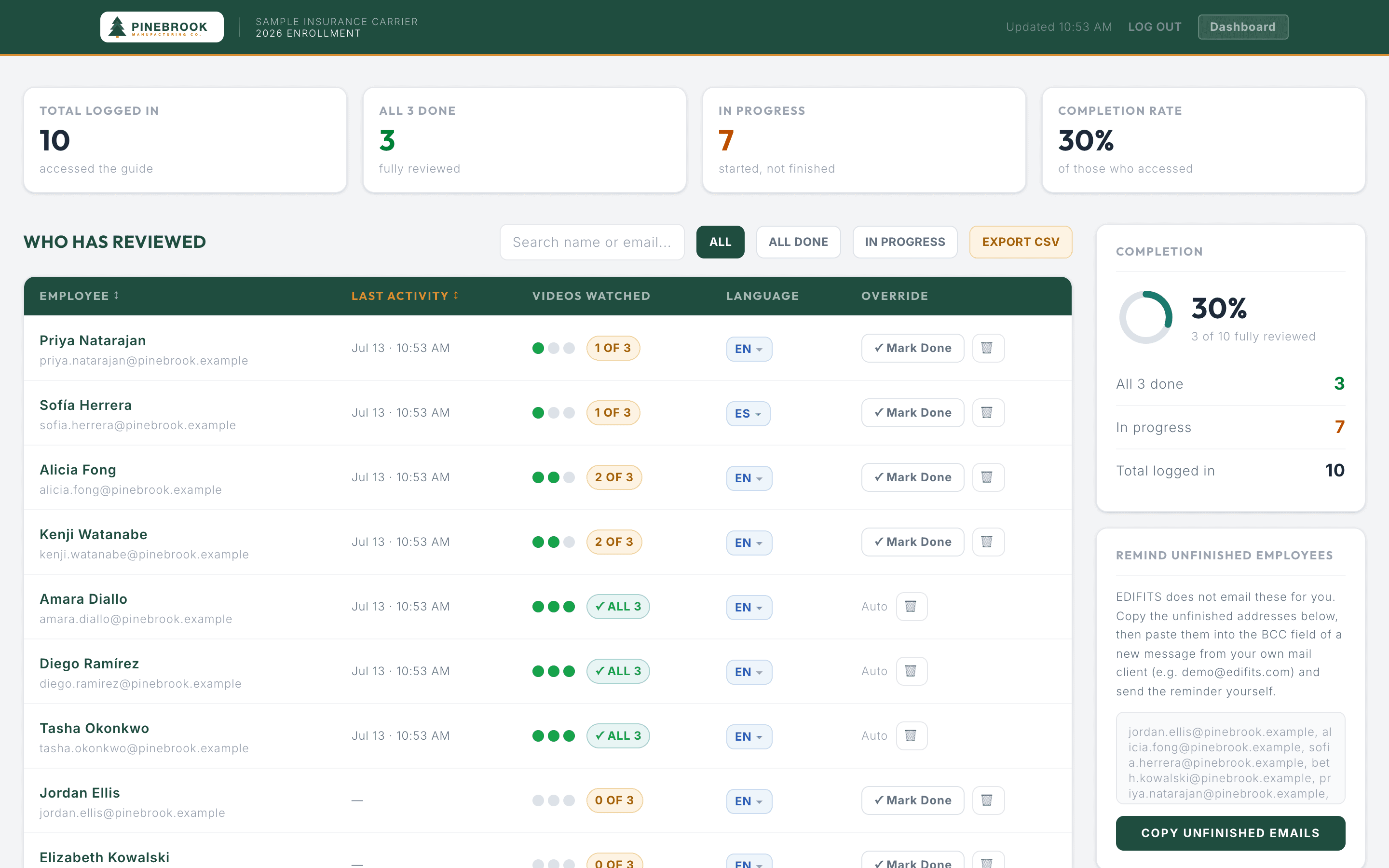Open the In Progress summary card
Viewport: 1389px width, 868px height.
(x=864, y=140)
